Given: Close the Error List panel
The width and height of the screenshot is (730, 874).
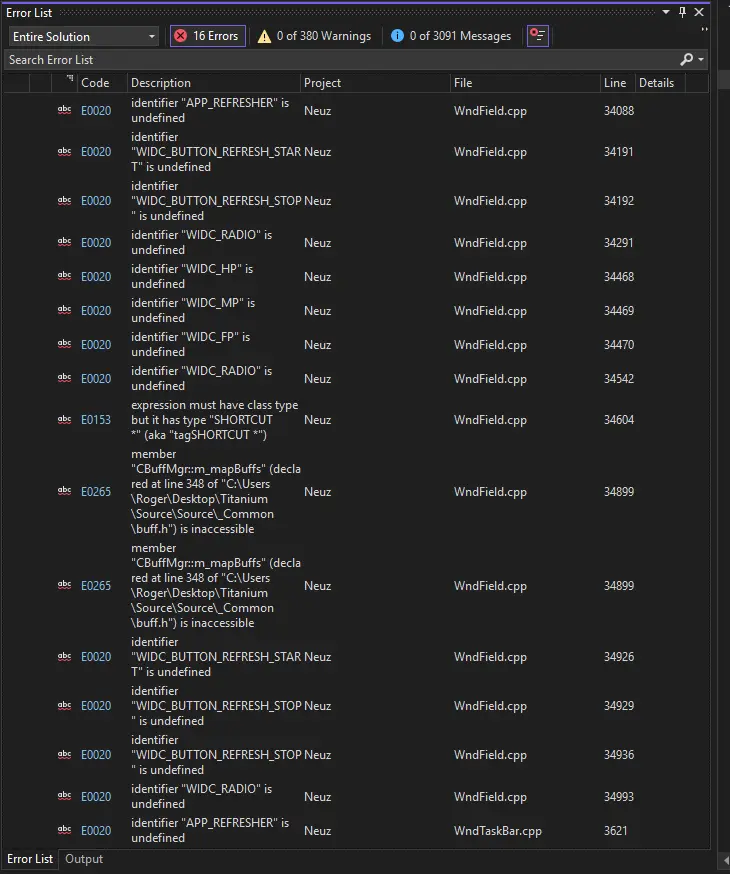Looking at the screenshot, I should pyautogui.click(x=699, y=12).
